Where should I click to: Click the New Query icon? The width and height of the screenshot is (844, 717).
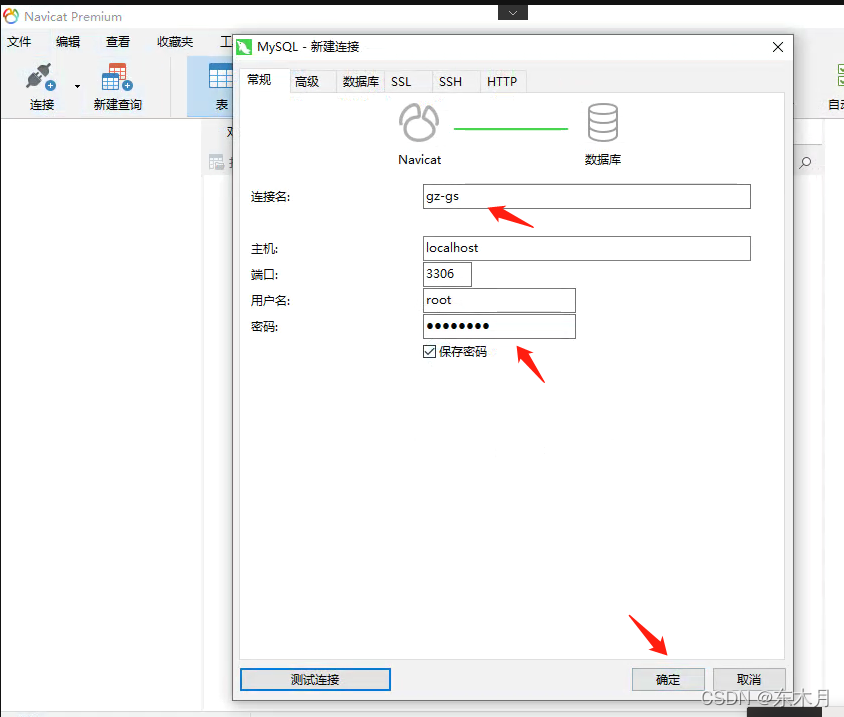117,77
